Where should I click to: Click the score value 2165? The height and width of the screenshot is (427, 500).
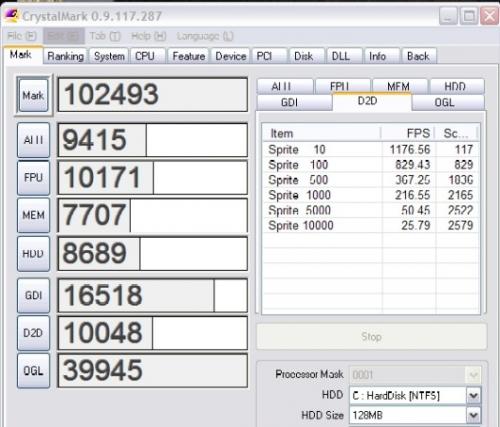460,195
